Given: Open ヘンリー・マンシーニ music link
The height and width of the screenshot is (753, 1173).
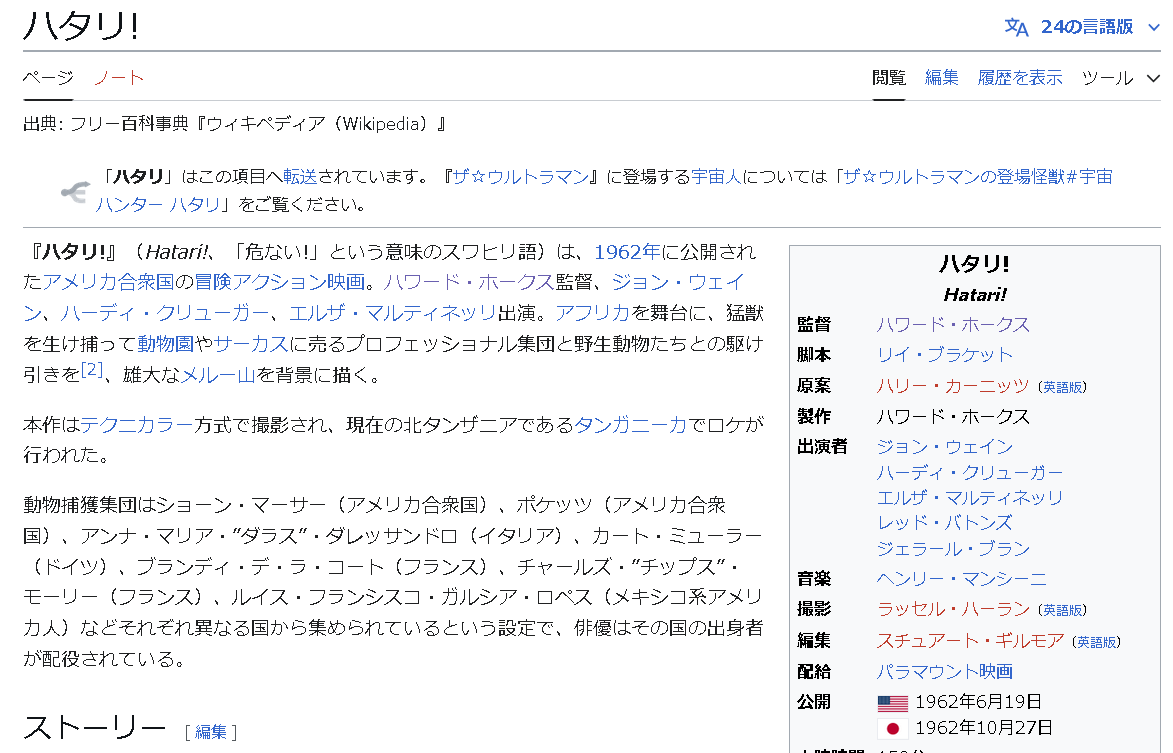Looking at the screenshot, I should pyautogui.click(x=961, y=579).
